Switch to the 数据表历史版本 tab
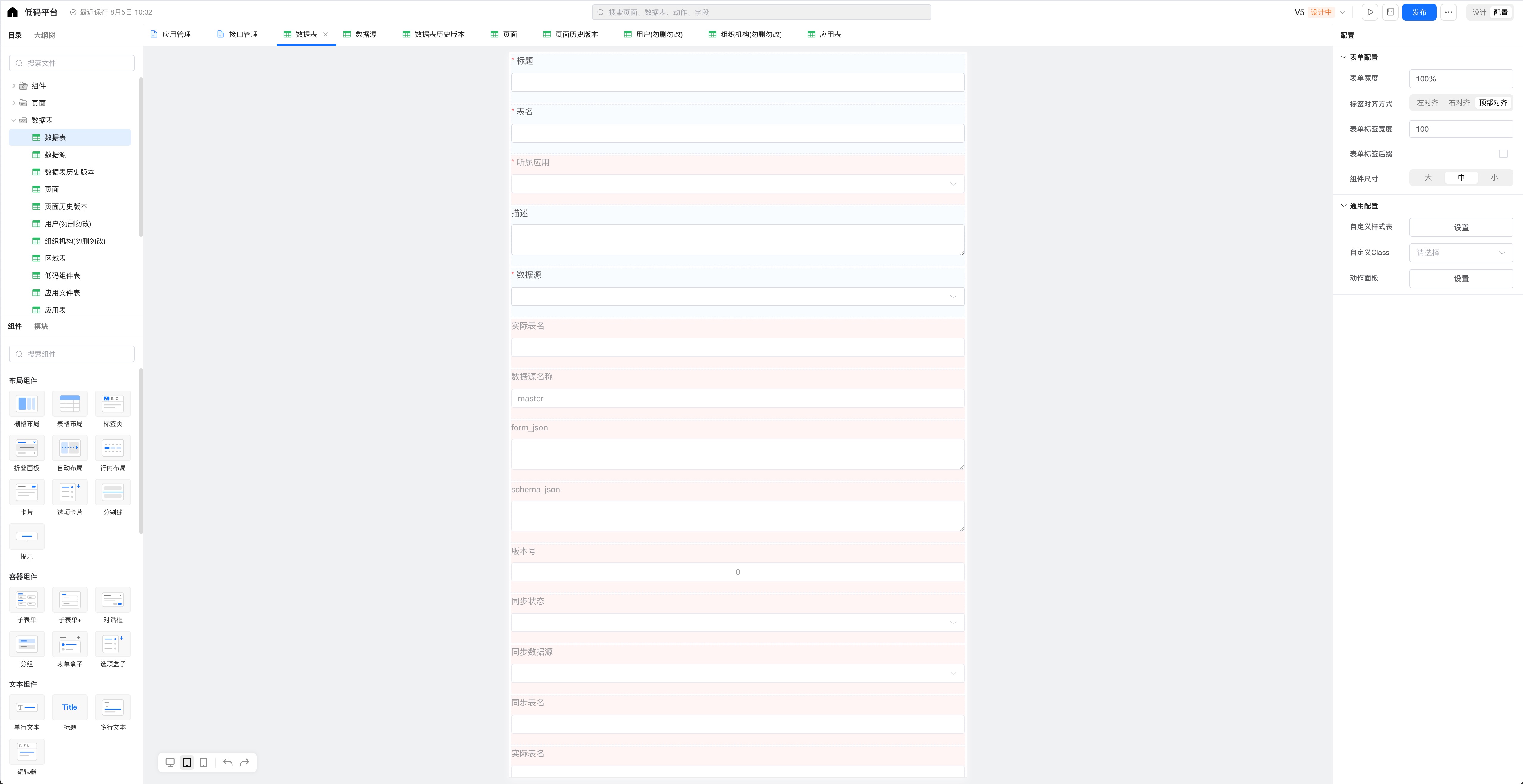Screen dimensions: 1523x784 [x=433, y=34]
